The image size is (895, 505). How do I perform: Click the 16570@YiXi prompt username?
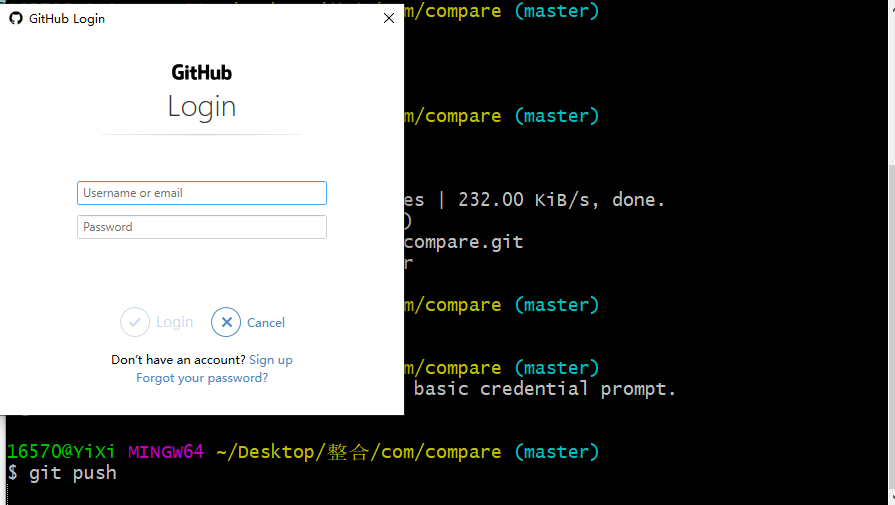point(61,451)
